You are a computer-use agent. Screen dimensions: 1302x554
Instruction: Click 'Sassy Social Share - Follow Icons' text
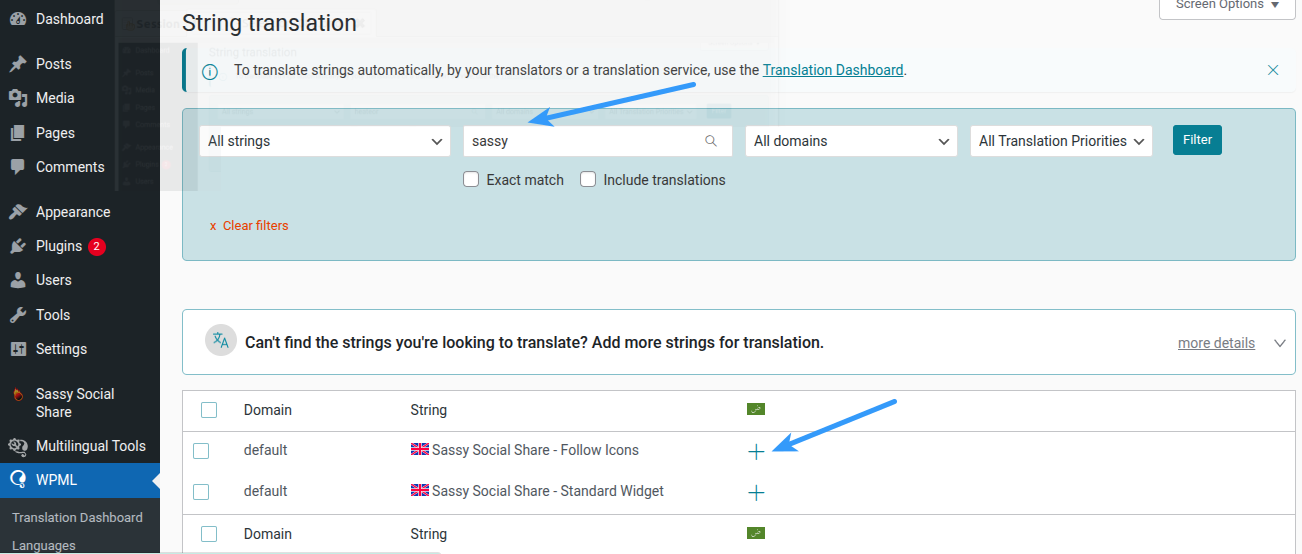(535, 450)
